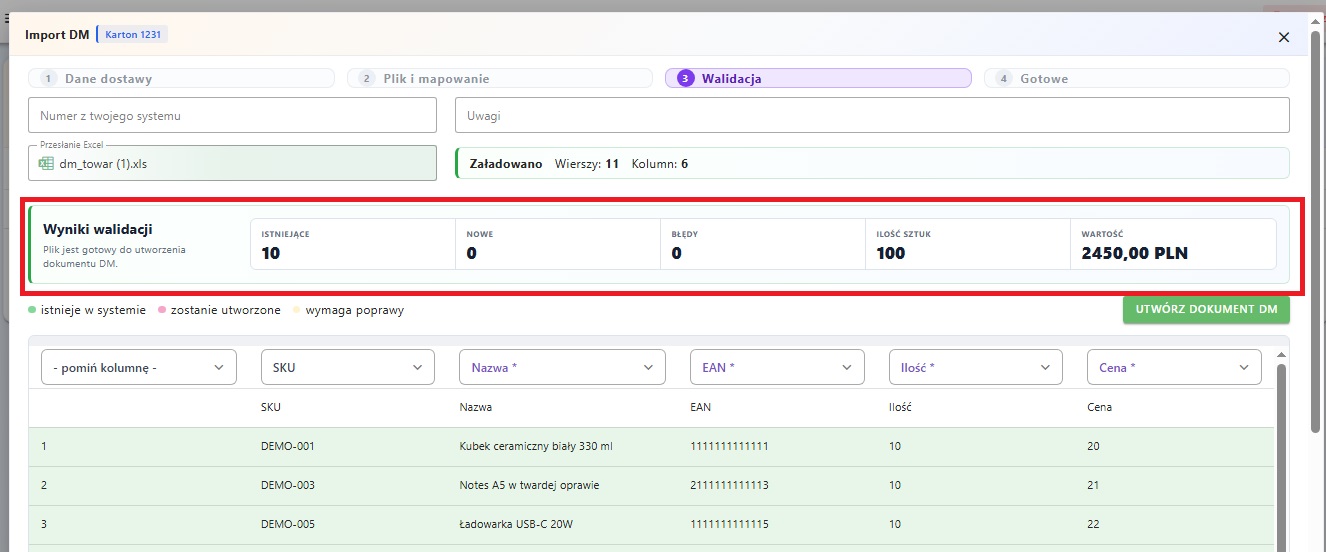Go to step 1 Dane dostawy
The image size is (1326, 552).
click(x=181, y=78)
